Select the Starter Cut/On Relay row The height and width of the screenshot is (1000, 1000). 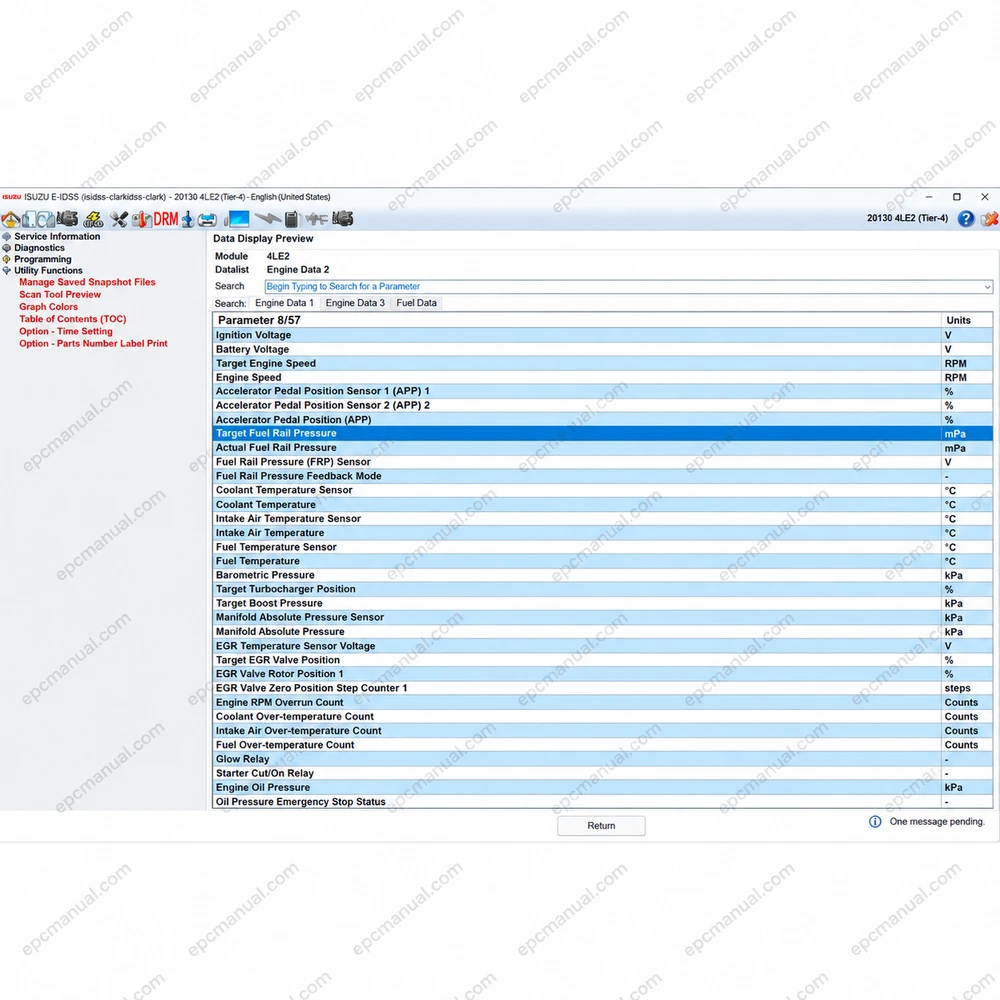[x=602, y=773]
